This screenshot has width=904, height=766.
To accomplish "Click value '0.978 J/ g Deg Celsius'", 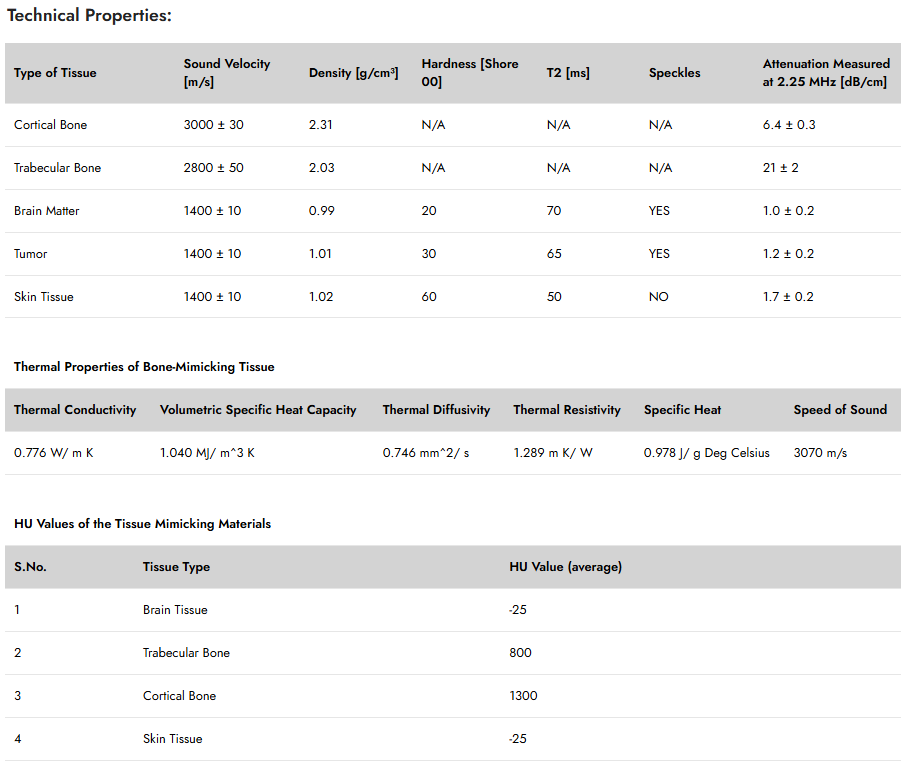I will tap(707, 453).
